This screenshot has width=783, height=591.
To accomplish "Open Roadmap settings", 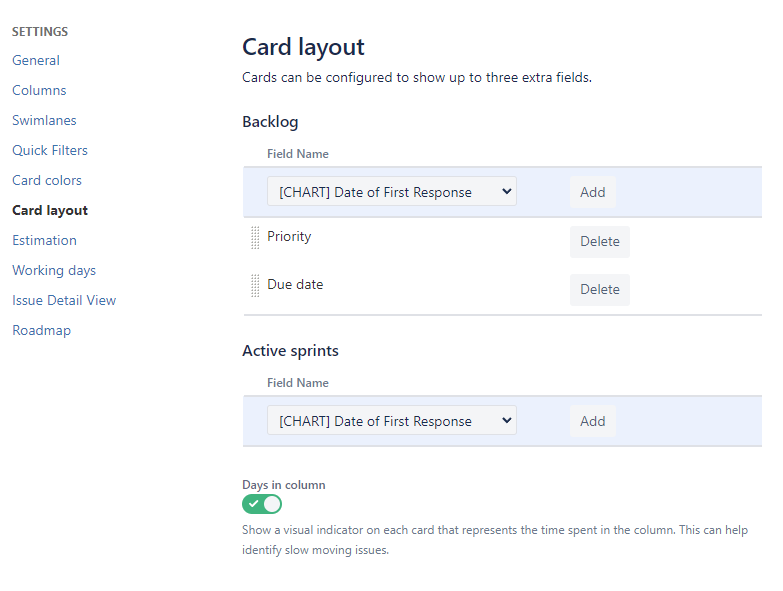I will click(41, 330).
